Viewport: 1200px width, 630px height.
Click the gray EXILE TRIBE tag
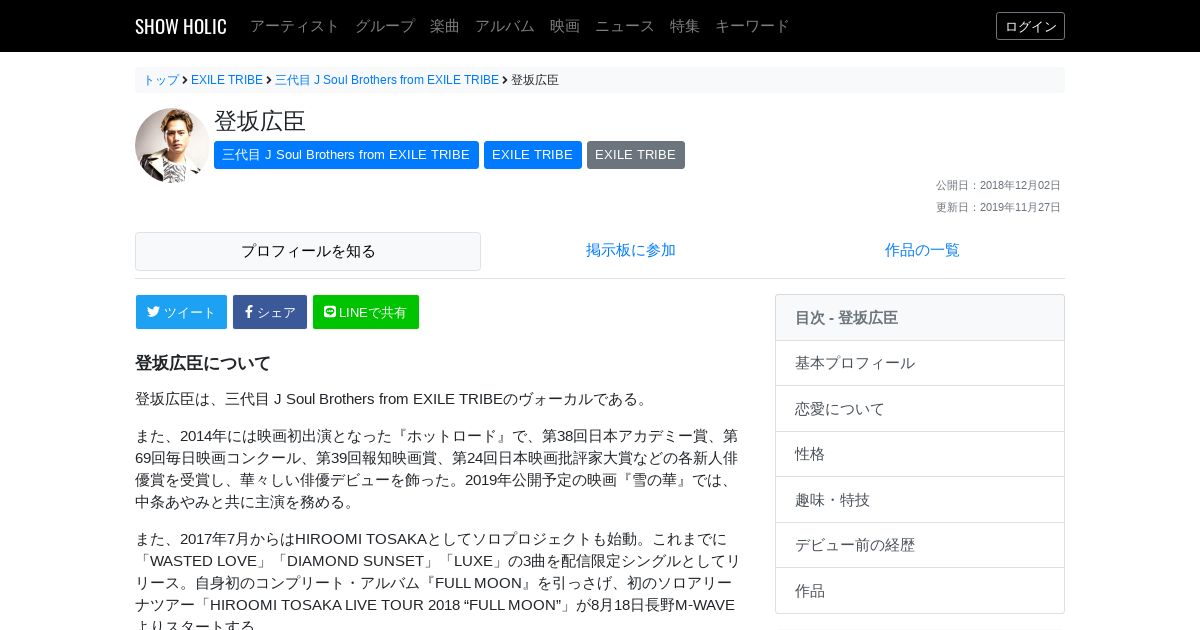pyautogui.click(x=636, y=155)
